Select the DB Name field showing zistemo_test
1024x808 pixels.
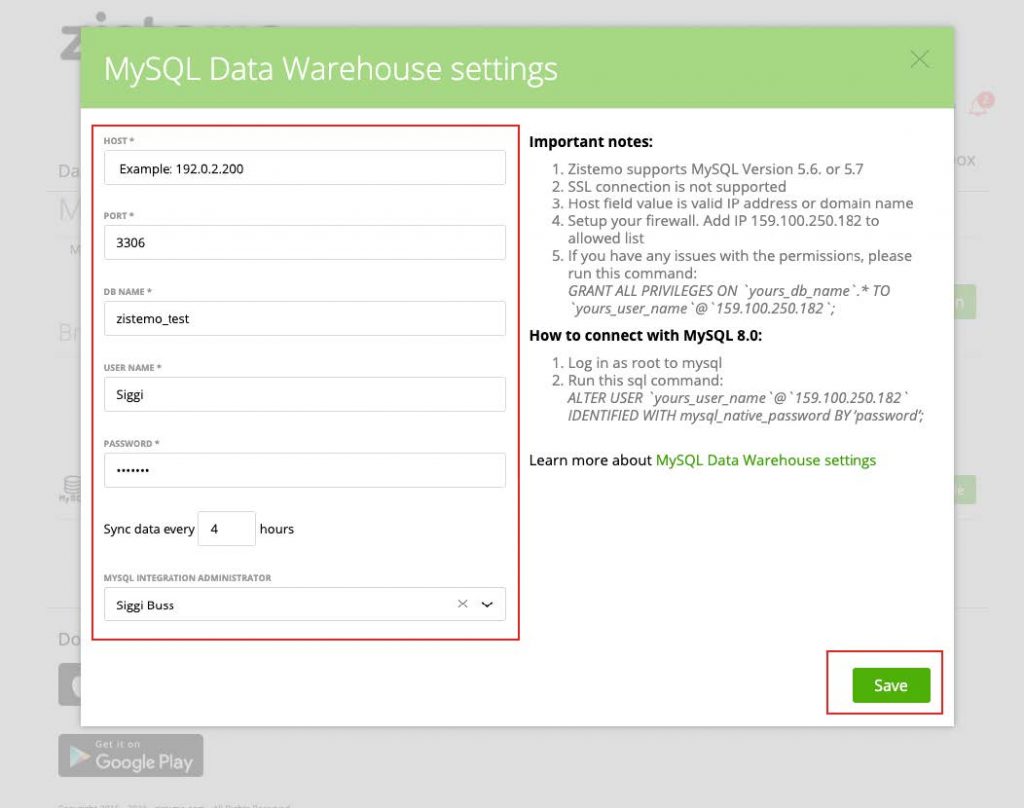click(x=304, y=318)
